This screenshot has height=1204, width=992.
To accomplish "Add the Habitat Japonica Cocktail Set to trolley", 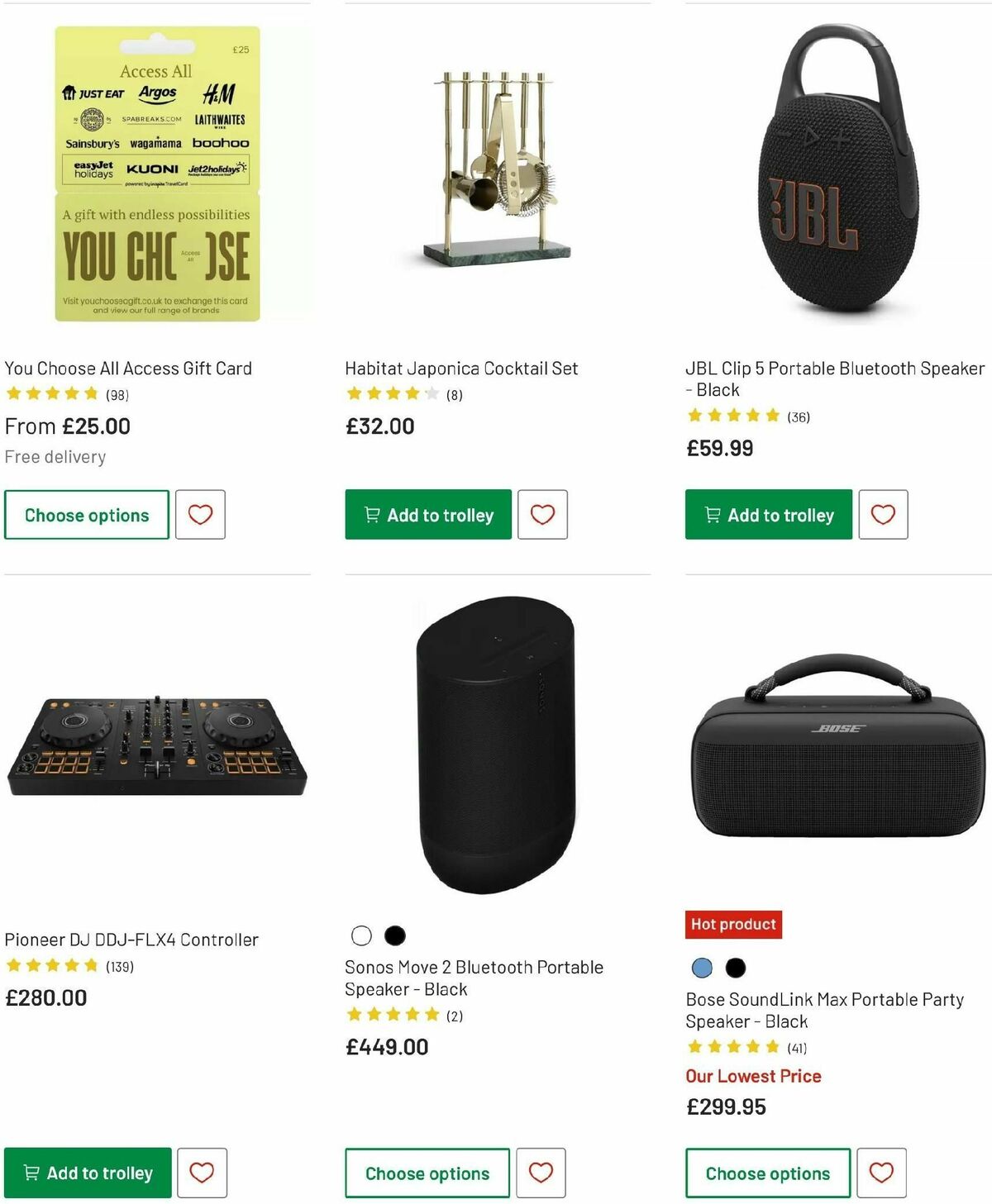I will coord(427,514).
